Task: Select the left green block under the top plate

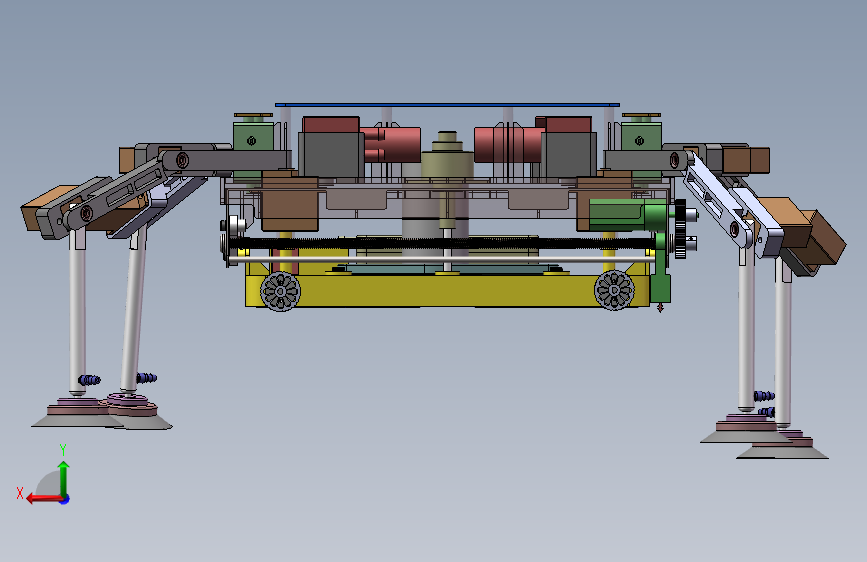Action: coord(253,138)
